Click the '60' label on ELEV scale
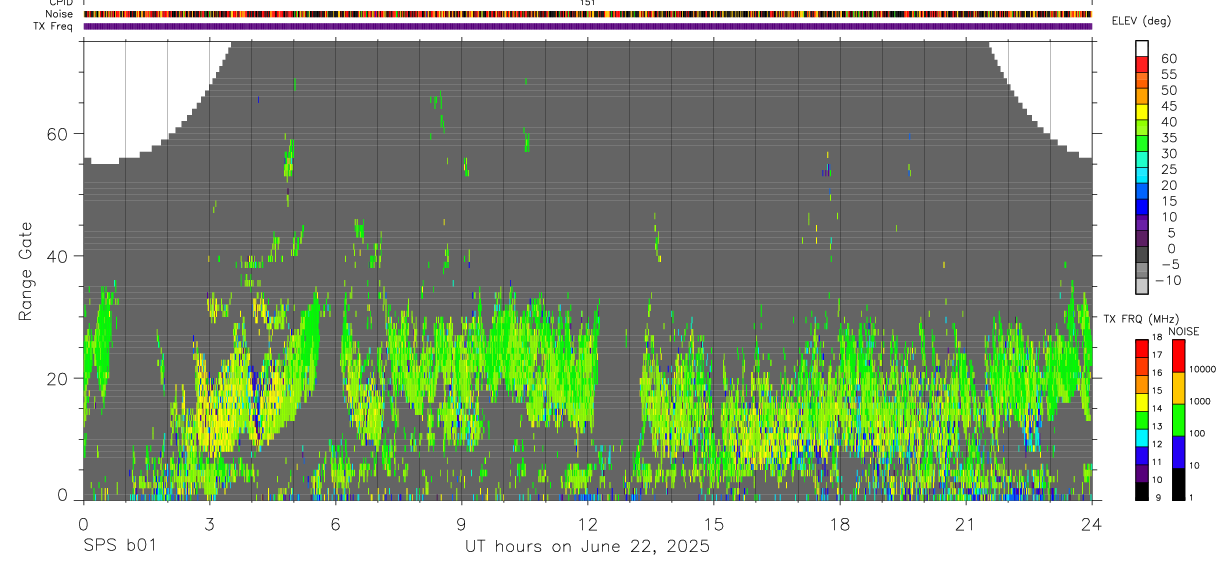The image size is (1228, 567). pyautogui.click(x=1168, y=58)
